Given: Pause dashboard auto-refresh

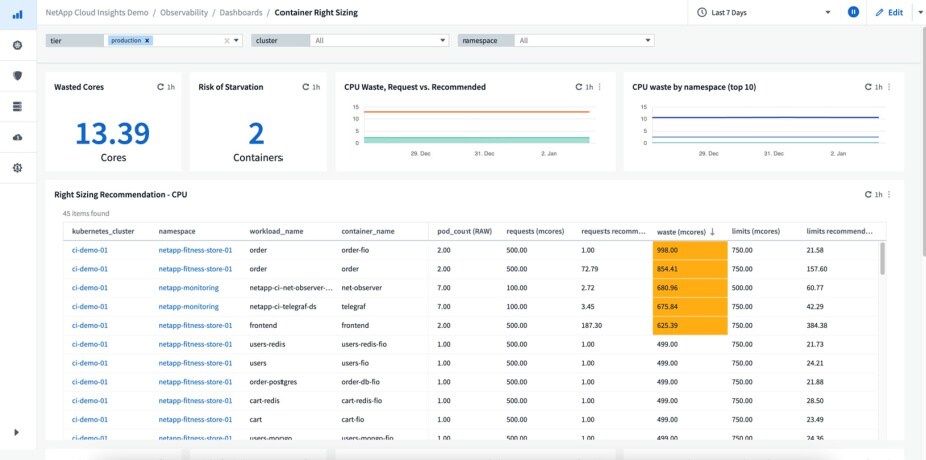Looking at the screenshot, I should click(853, 12).
